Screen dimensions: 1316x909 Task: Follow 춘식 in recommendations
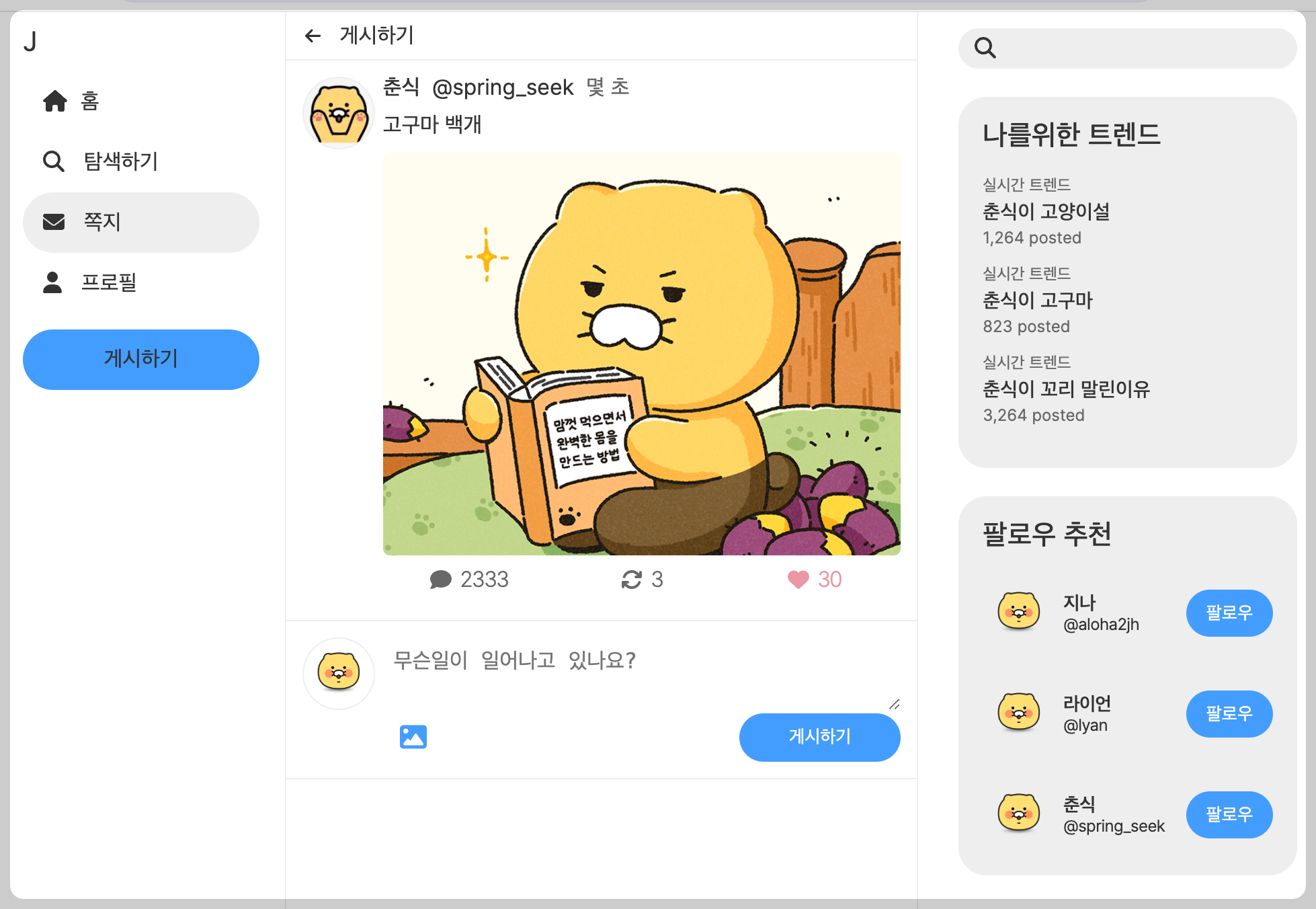1229,814
